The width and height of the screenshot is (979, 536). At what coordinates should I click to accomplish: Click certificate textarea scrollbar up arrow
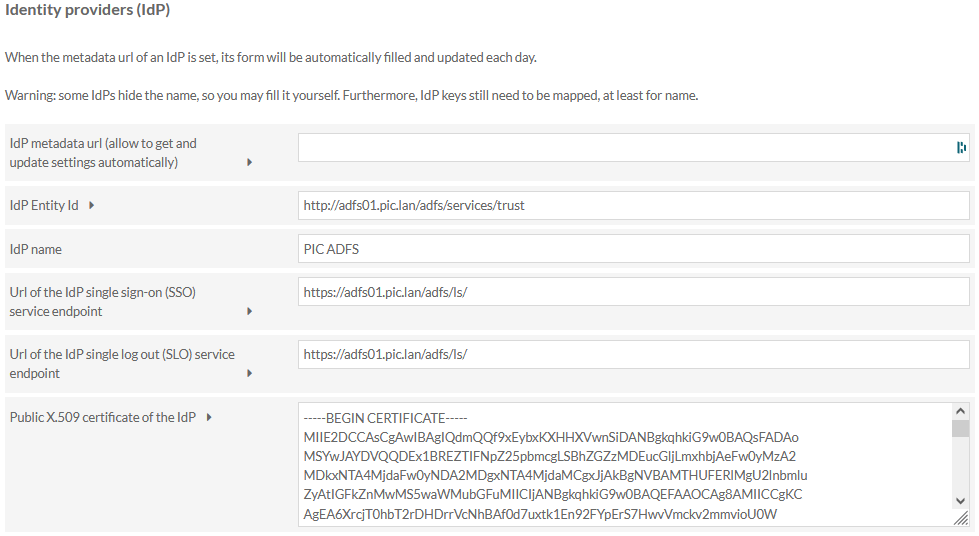pos(960,411)
